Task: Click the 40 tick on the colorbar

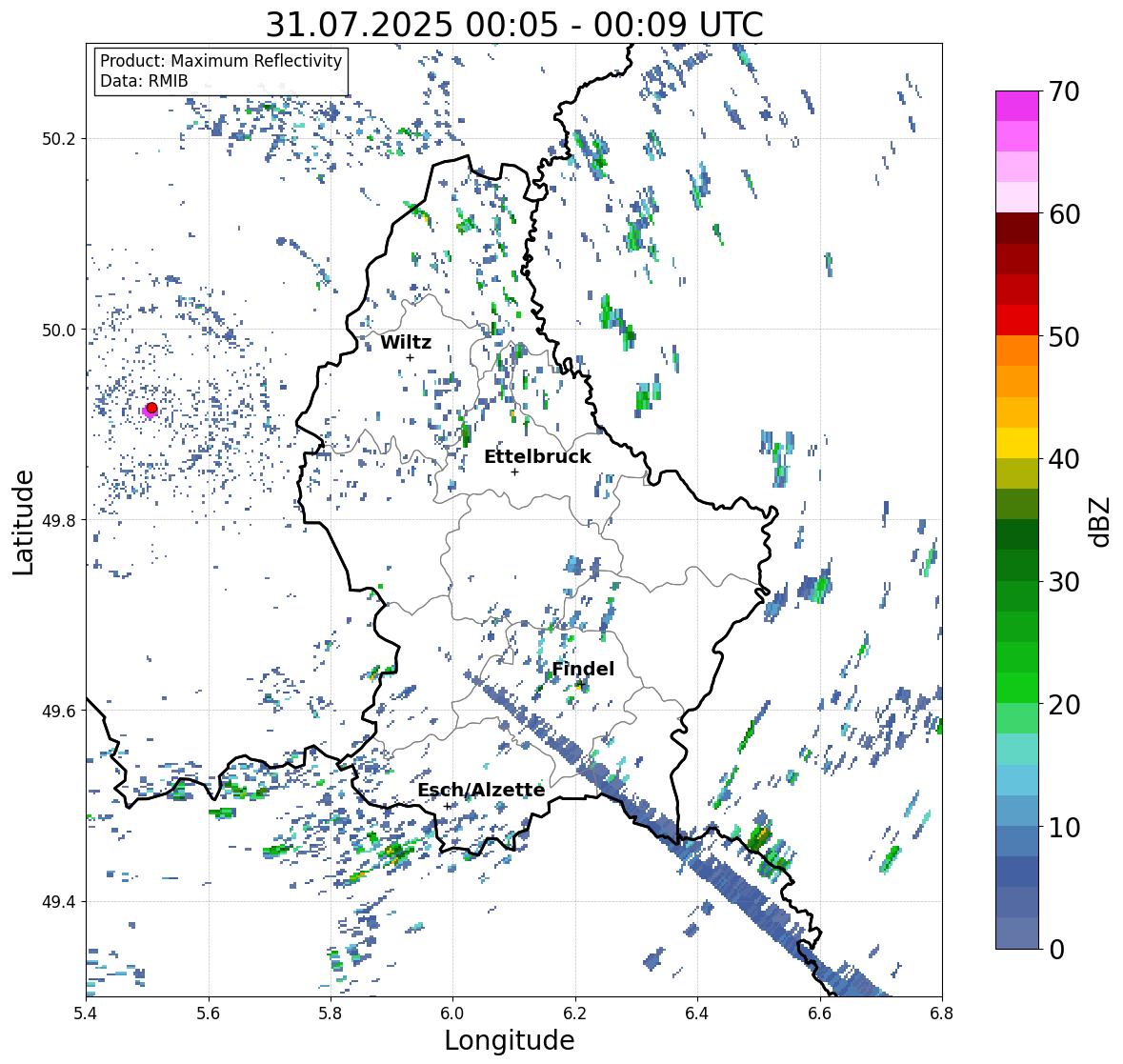Action: click(x=1064, y=459)
